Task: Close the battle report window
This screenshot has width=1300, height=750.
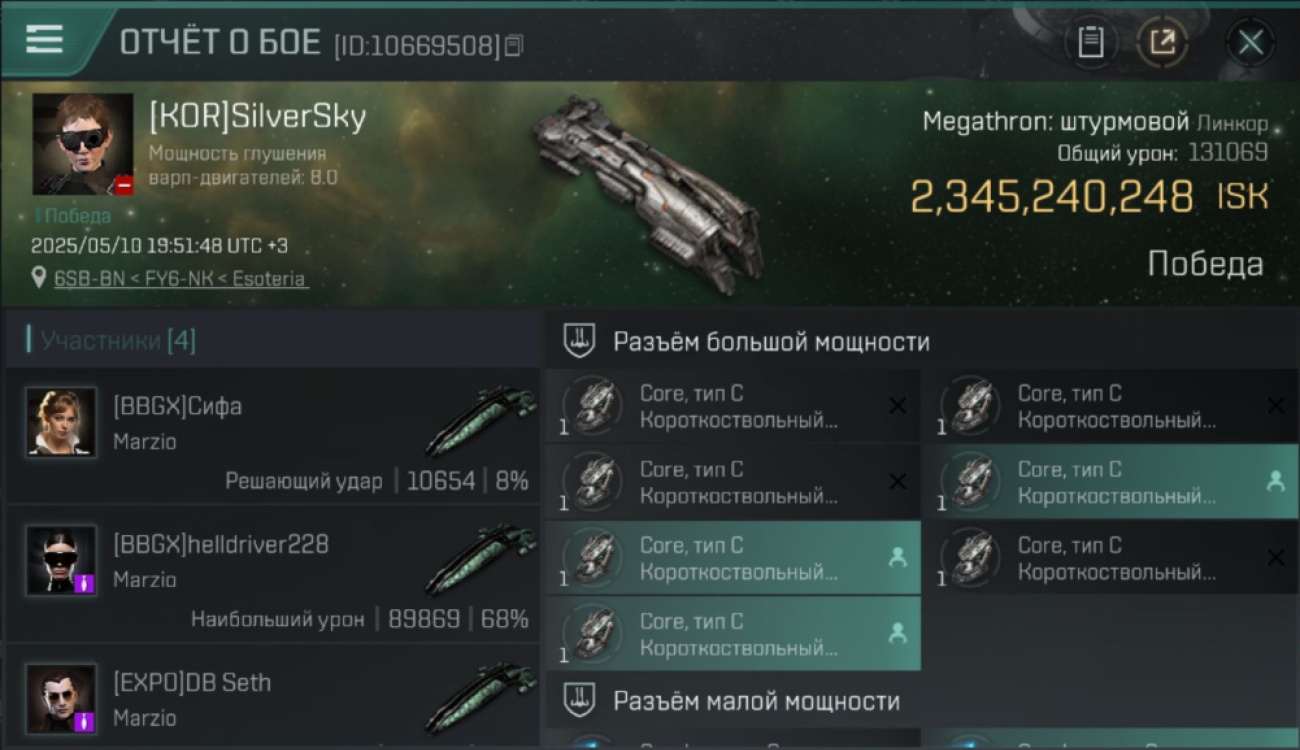Action: 1250,42
